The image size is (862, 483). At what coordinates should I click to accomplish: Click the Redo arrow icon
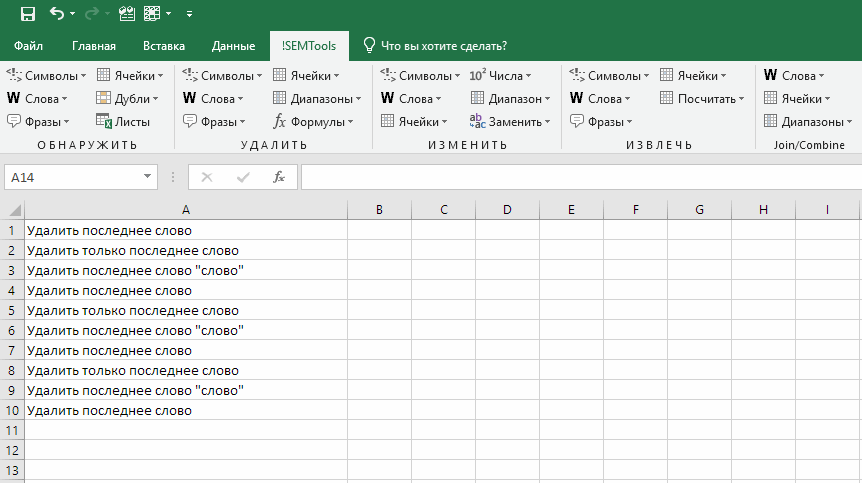tap(92, 13)
